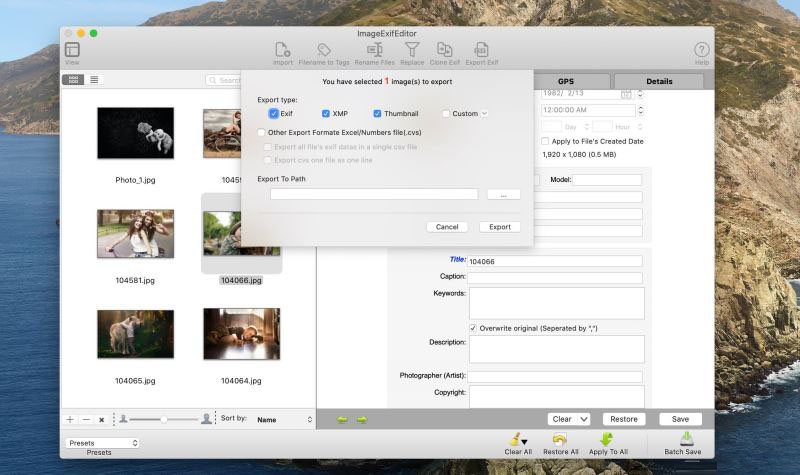800x475 pixels.
Task: Open Filename to Tags tool
Action: coord(324,50)
